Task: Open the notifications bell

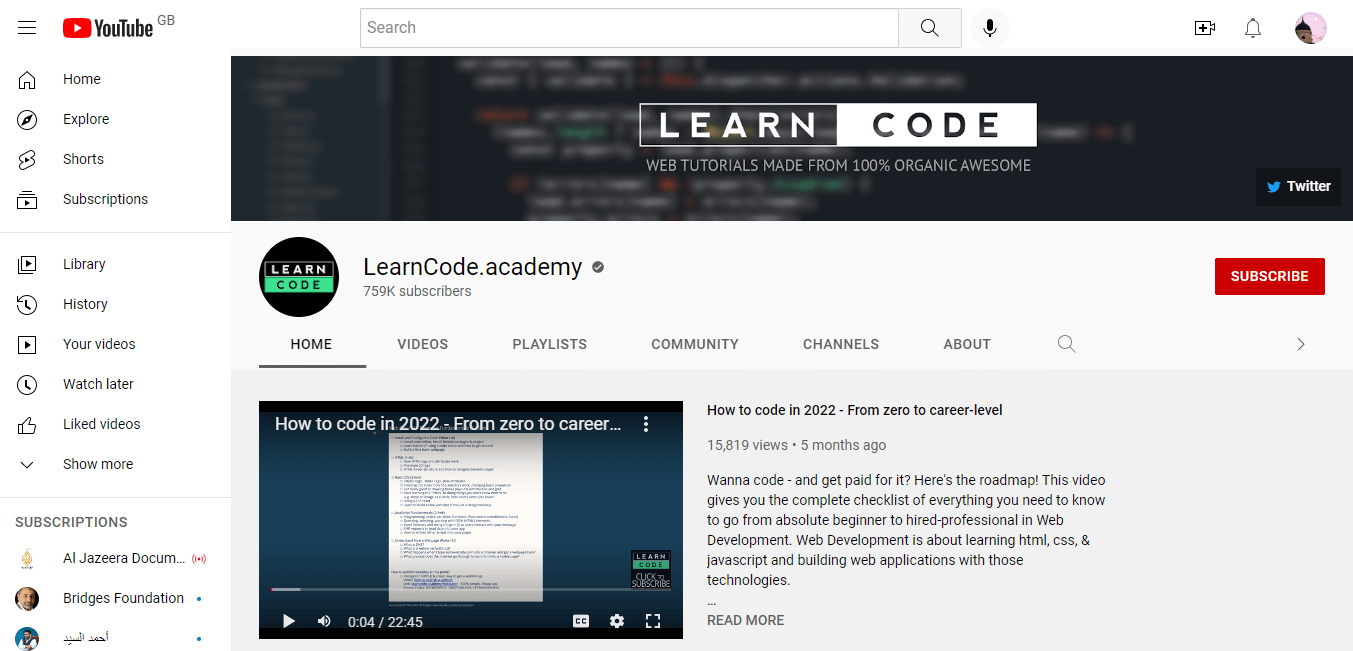Action: (1253, 28)
